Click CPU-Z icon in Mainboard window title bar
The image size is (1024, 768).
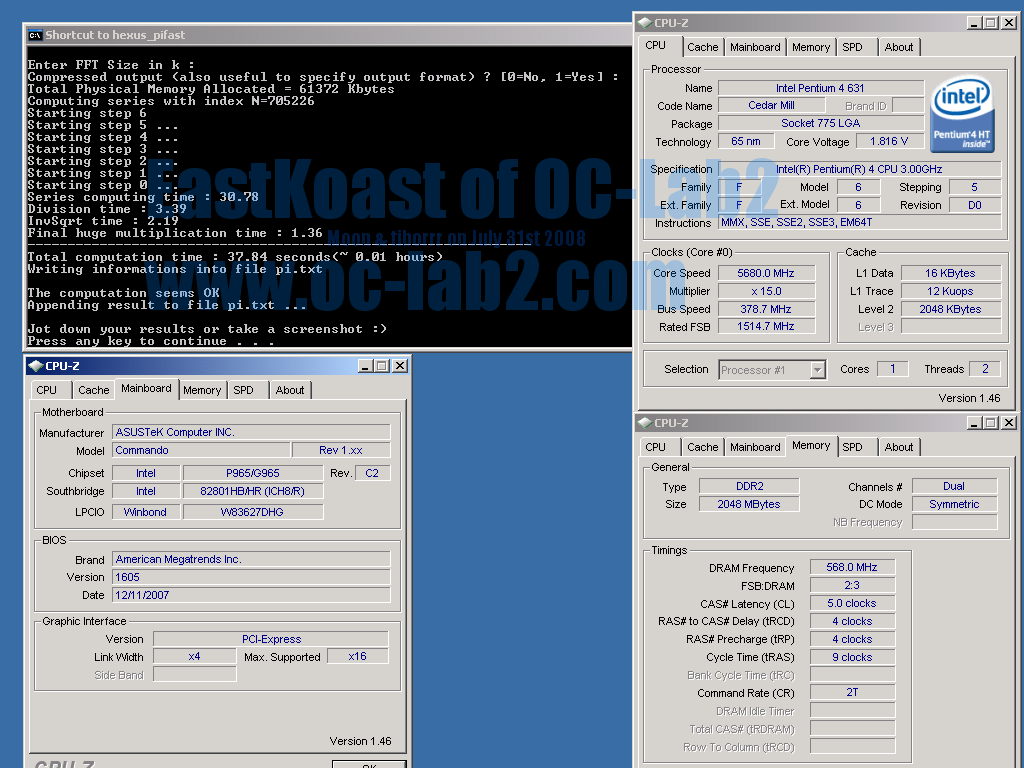click(x=37, y=366)
